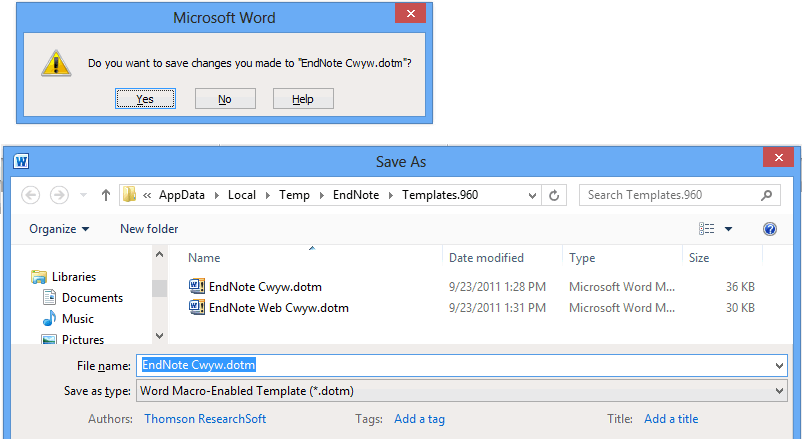803x439 pixels.
Task: Select Pictures in the navigation pane
Action: coord(83,340)
